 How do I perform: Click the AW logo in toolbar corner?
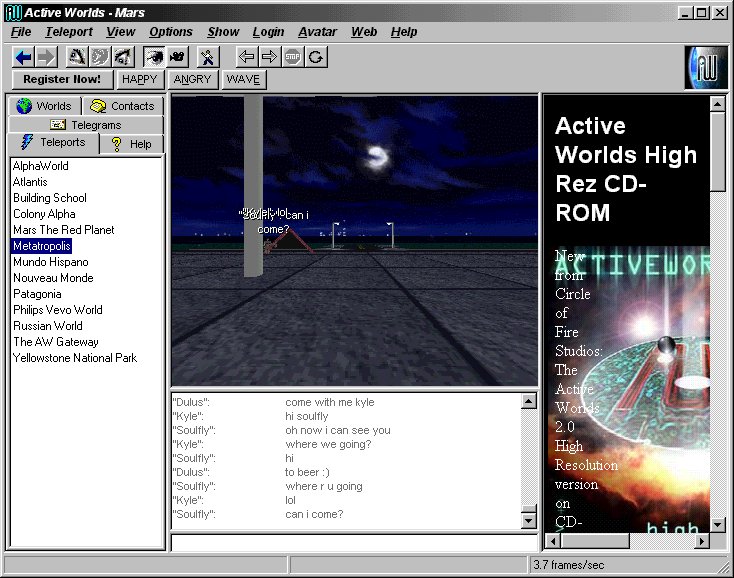[x=706, y=67]
